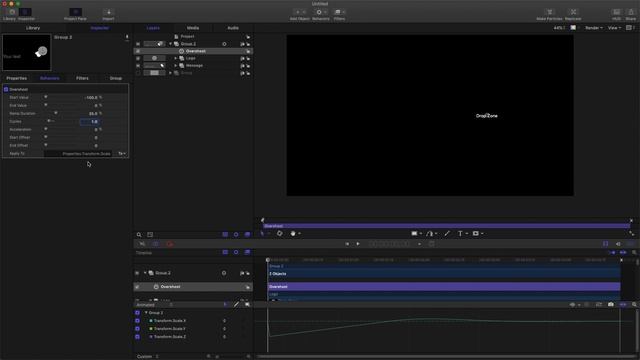Open canvas zoom level popup
Viewport: 640px width, 360px height.
(x=559, y=28)
